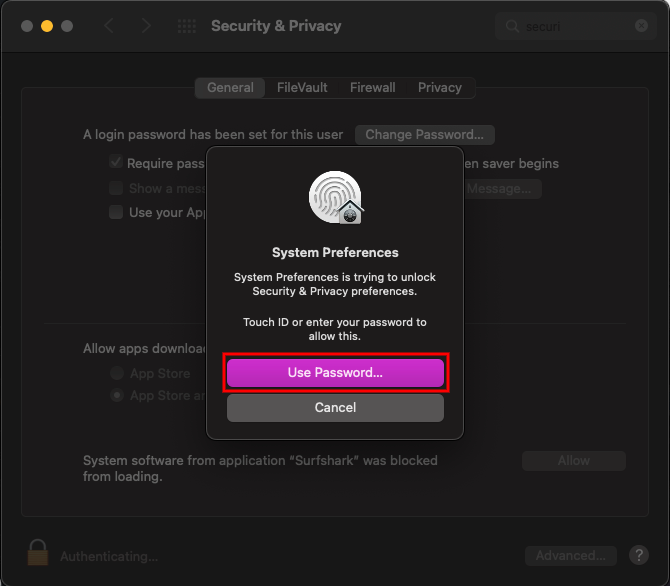This screenshot has height=586, width=670.
Task: Click the Touch ID fingerprint icon
Action: click(x=336, y=197)
